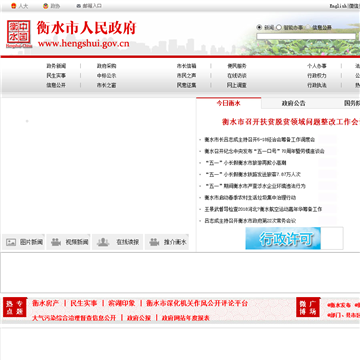Screen dimensions: 360x360
Task: Open 推介衡水 promotion icon button
Action: [167, 242]
